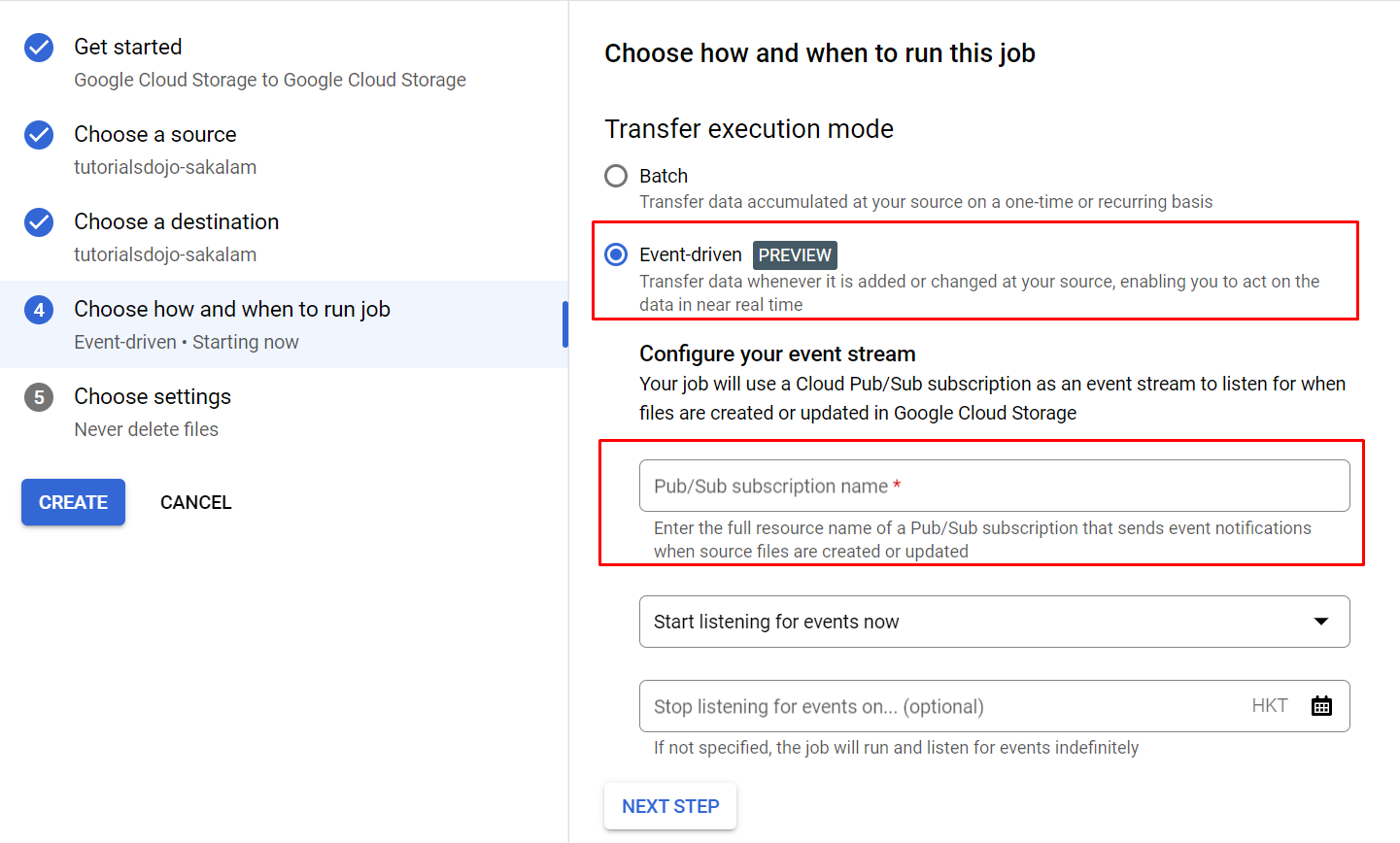Viewport: 1400px width, 843px height.
Task: Open the Choose settings step
Action: tap(153, 397)
